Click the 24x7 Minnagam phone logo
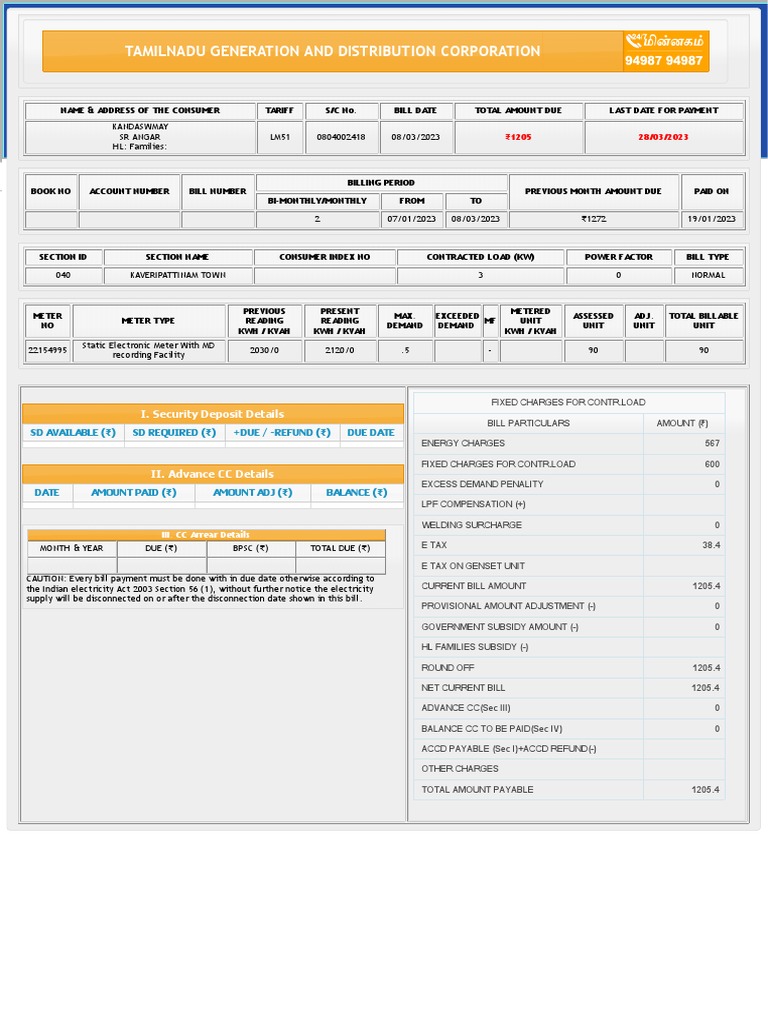 click(664, 41)
